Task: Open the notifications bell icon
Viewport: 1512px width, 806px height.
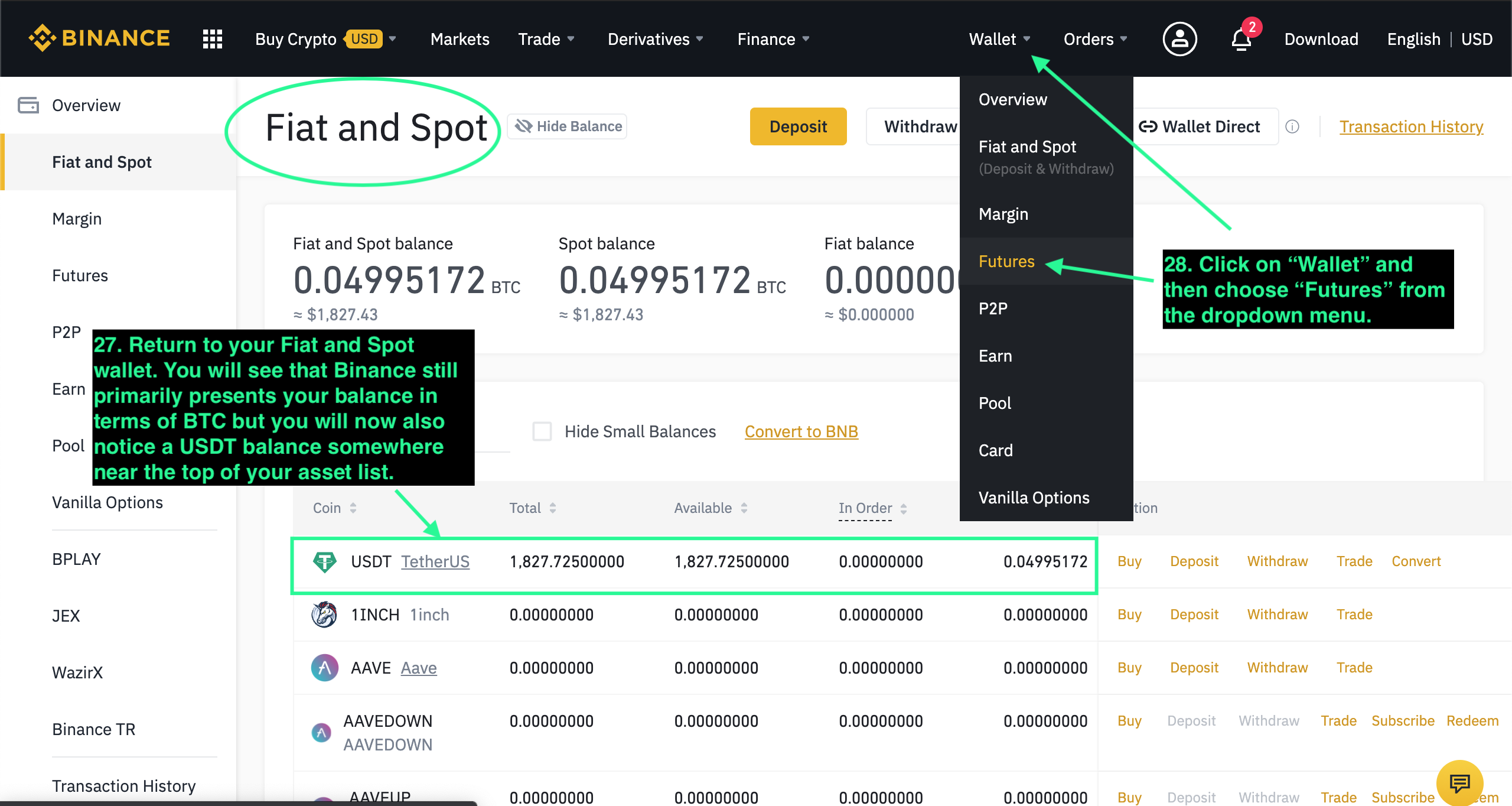Action: tap(1241, 39)
